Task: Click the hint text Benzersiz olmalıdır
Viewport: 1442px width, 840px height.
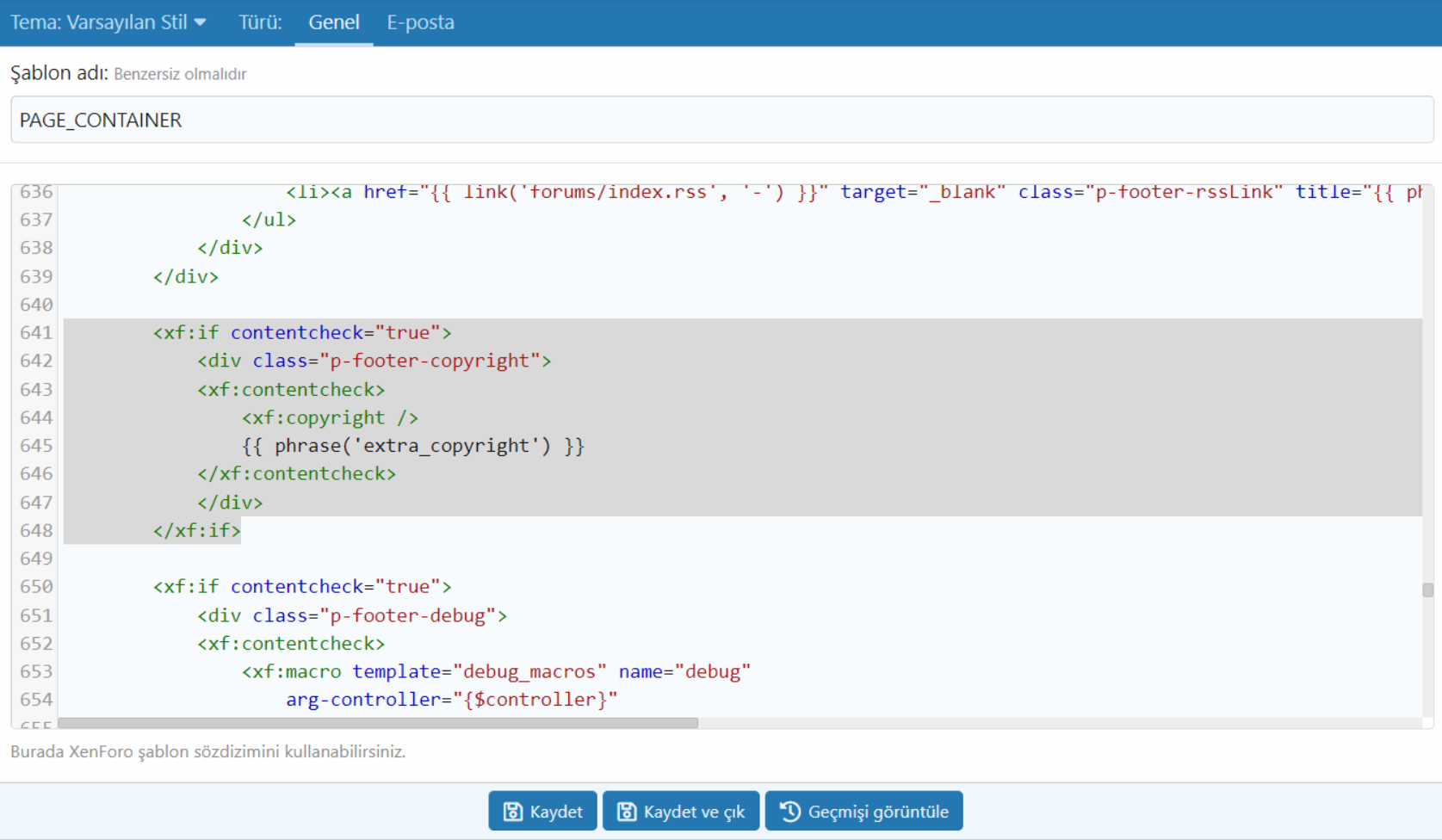Action: tap(180, 74)
